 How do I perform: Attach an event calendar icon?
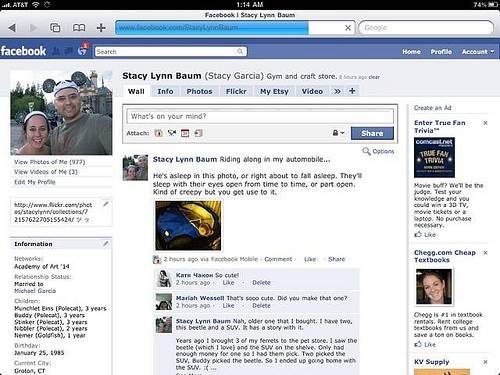[x=185, y=133]
